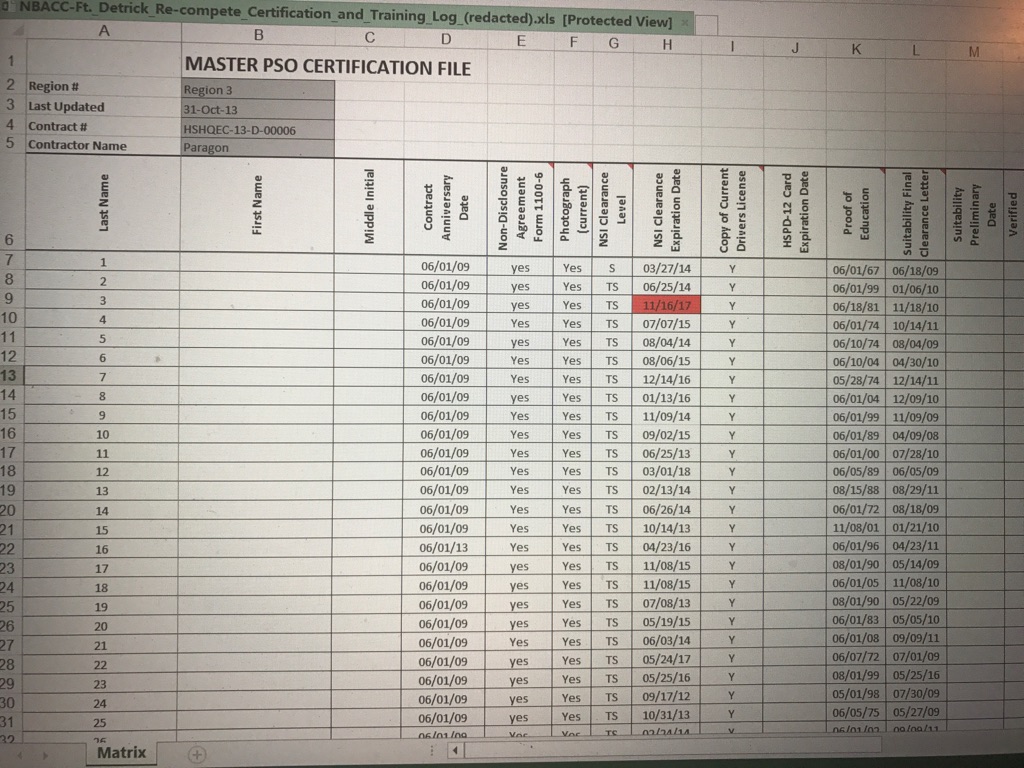1024x768 pixels.
Task: Close the workbook tab with X
Action: point(685,20)
